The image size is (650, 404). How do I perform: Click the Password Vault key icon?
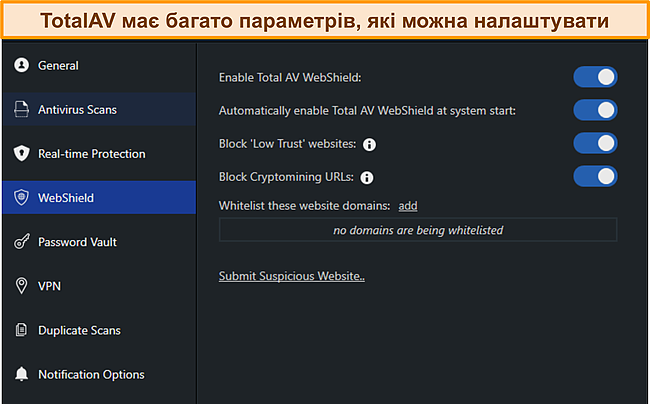[20, 242]
